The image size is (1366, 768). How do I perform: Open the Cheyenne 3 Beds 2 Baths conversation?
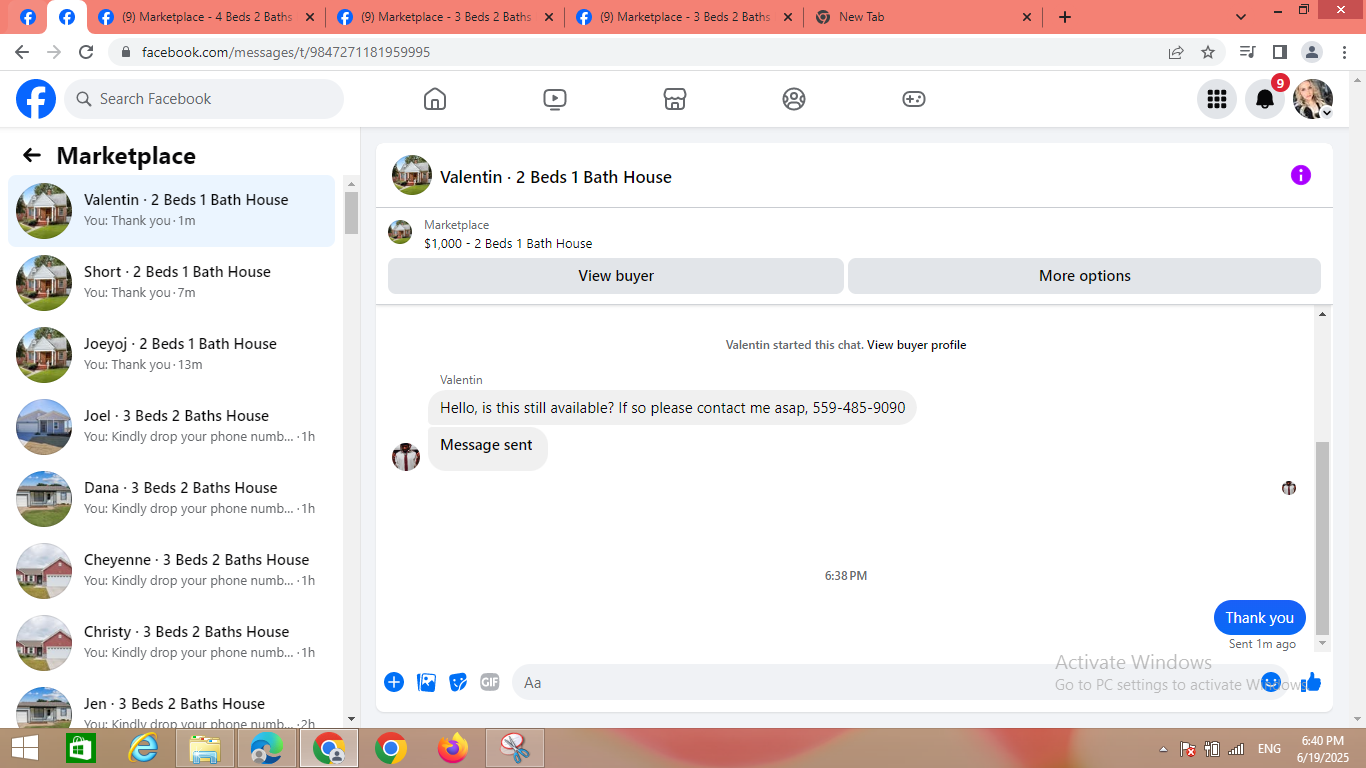pyautogui.click(x=171, y=571)
